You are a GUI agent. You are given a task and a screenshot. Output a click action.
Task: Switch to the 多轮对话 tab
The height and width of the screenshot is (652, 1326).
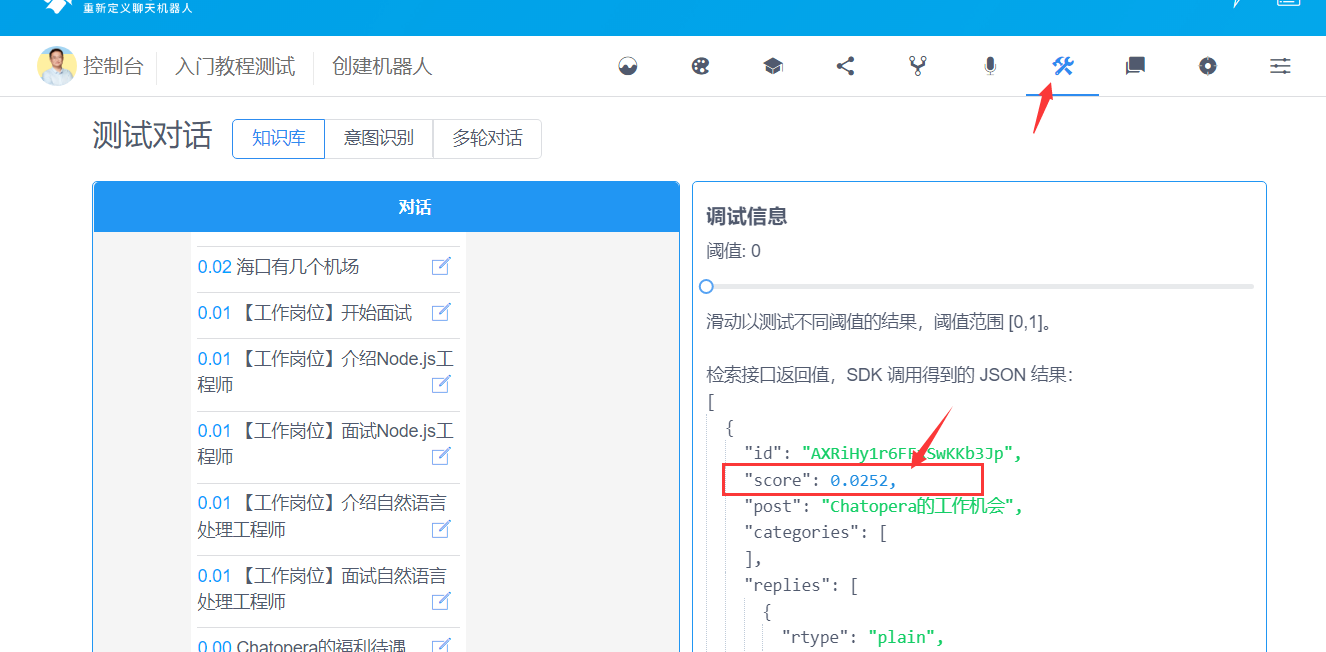click(x=487, y=139)
